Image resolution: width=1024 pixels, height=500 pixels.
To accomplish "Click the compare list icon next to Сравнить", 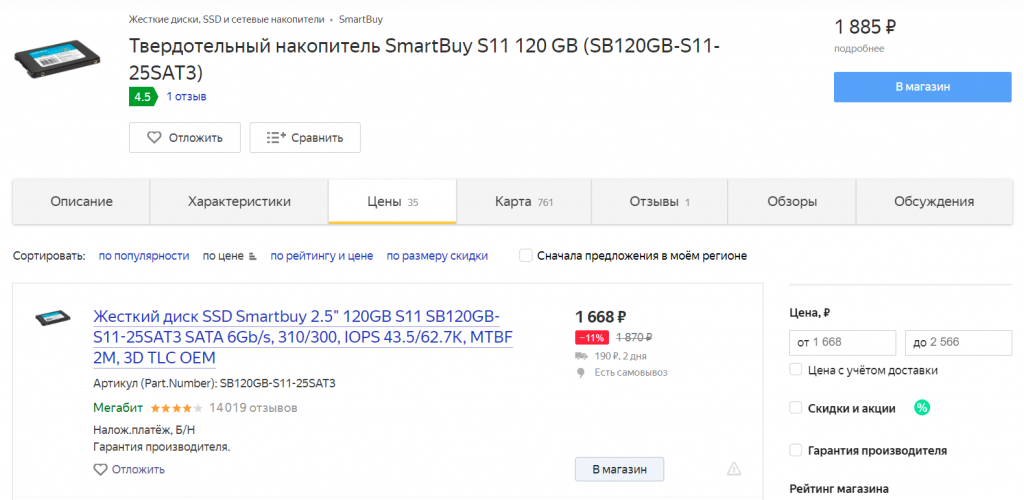I will (x=276, y=138).
